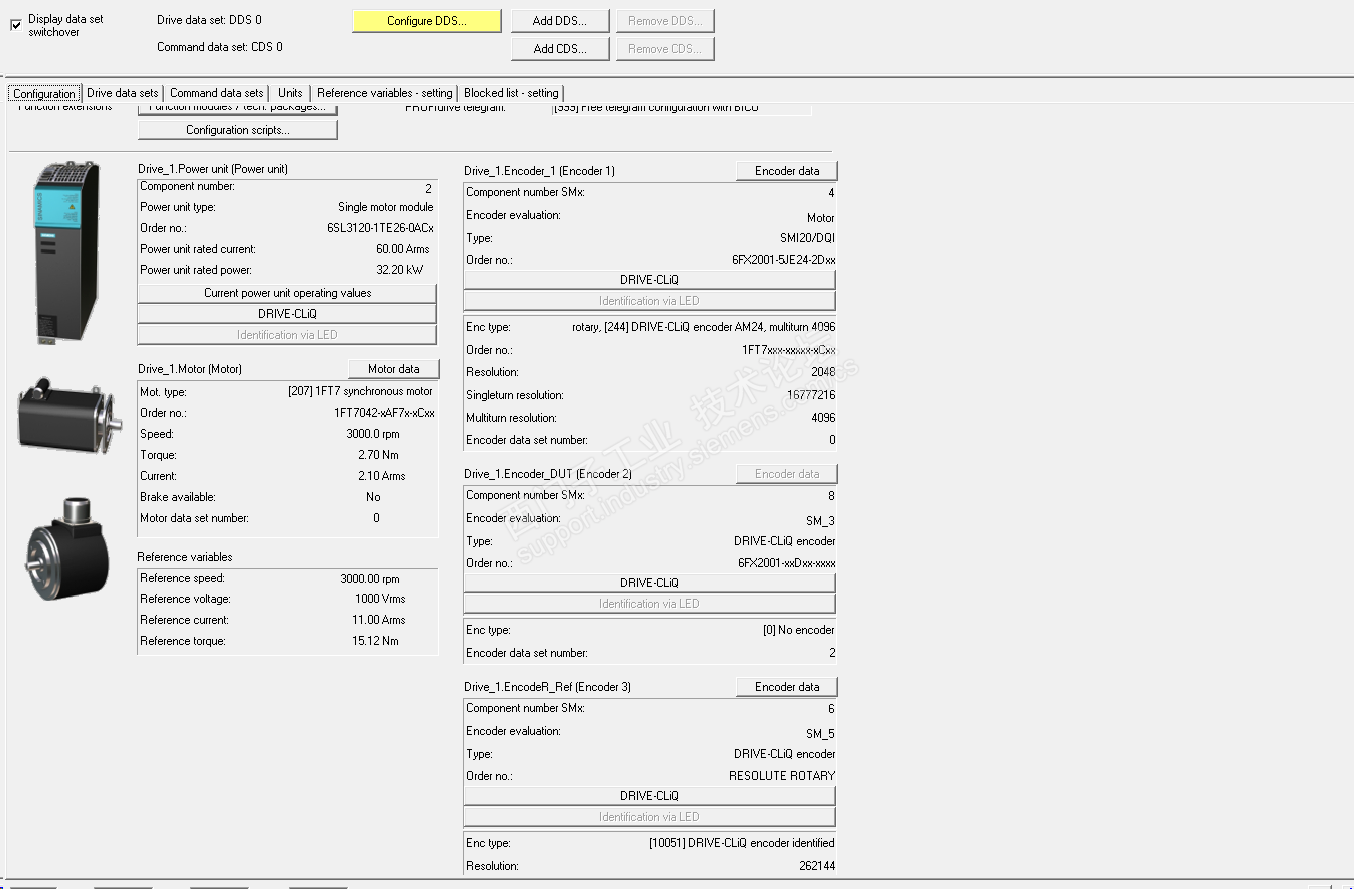Open Motor data for Drive_1 Motor

click(x=394, y=369)
